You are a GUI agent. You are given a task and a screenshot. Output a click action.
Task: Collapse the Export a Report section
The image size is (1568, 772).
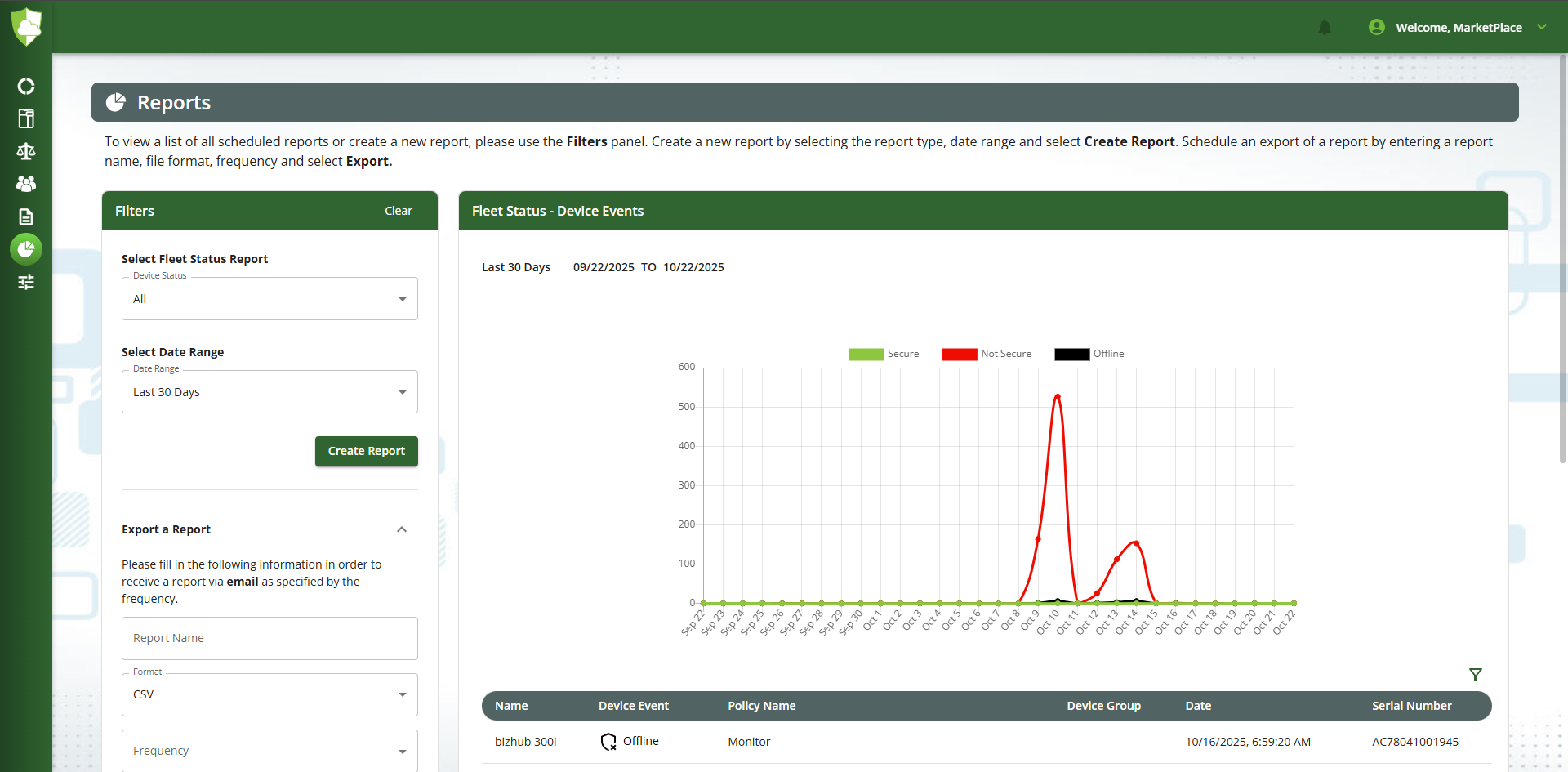click(x=402, y=529)
